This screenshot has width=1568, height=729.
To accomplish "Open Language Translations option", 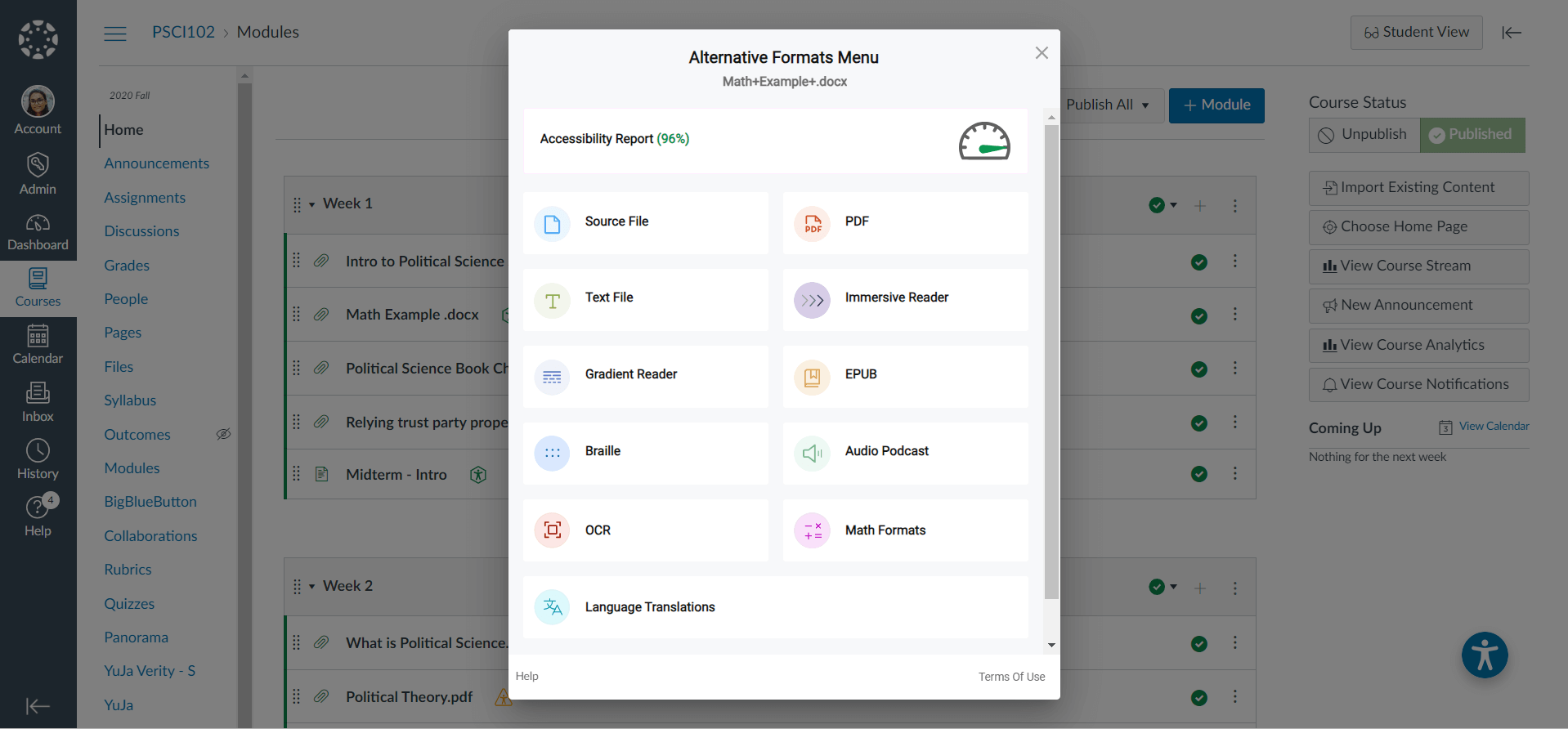I will tap(776, 606).
